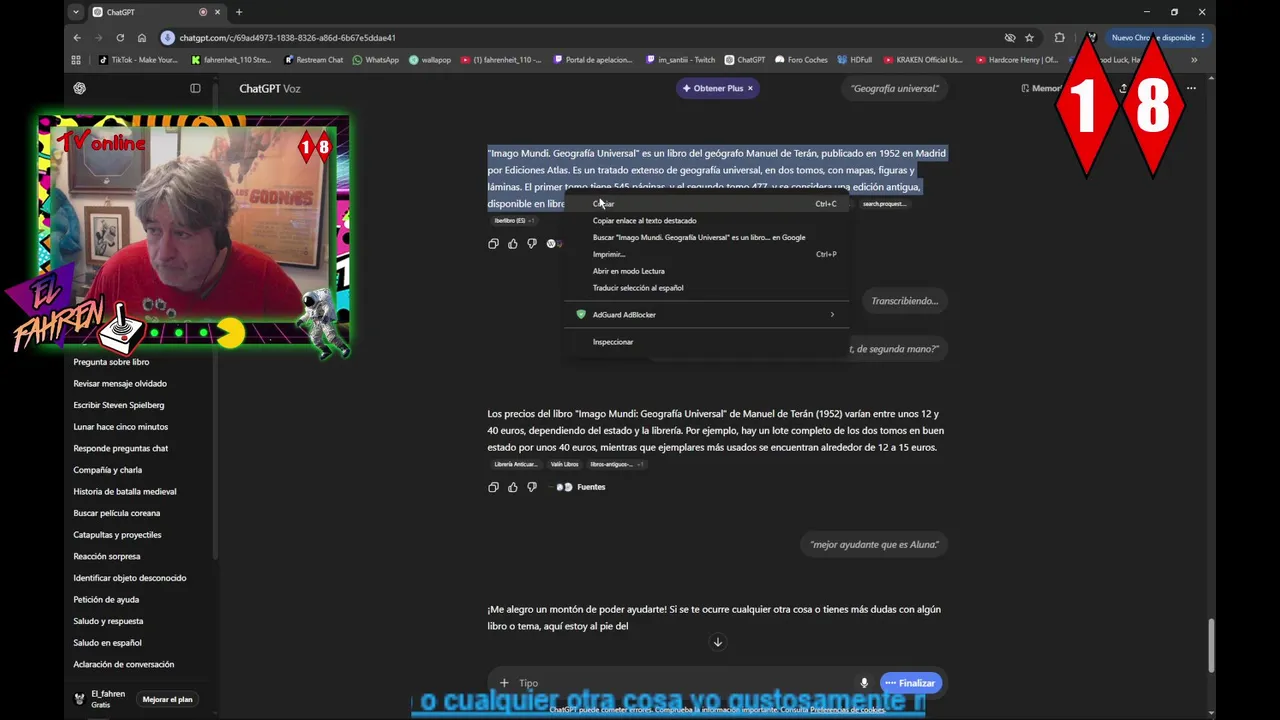The width and height of the screenshot is (1280, 720).
Task: Dislike the first response with thumbs down
Action: (532, 244)
